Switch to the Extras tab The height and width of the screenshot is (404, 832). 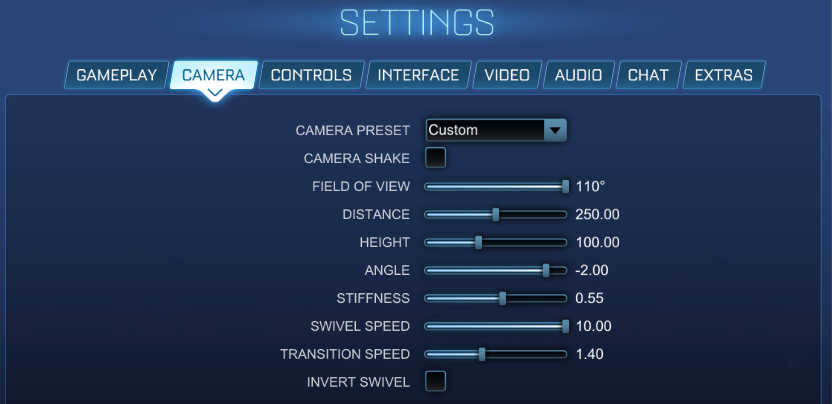(724, 75)
